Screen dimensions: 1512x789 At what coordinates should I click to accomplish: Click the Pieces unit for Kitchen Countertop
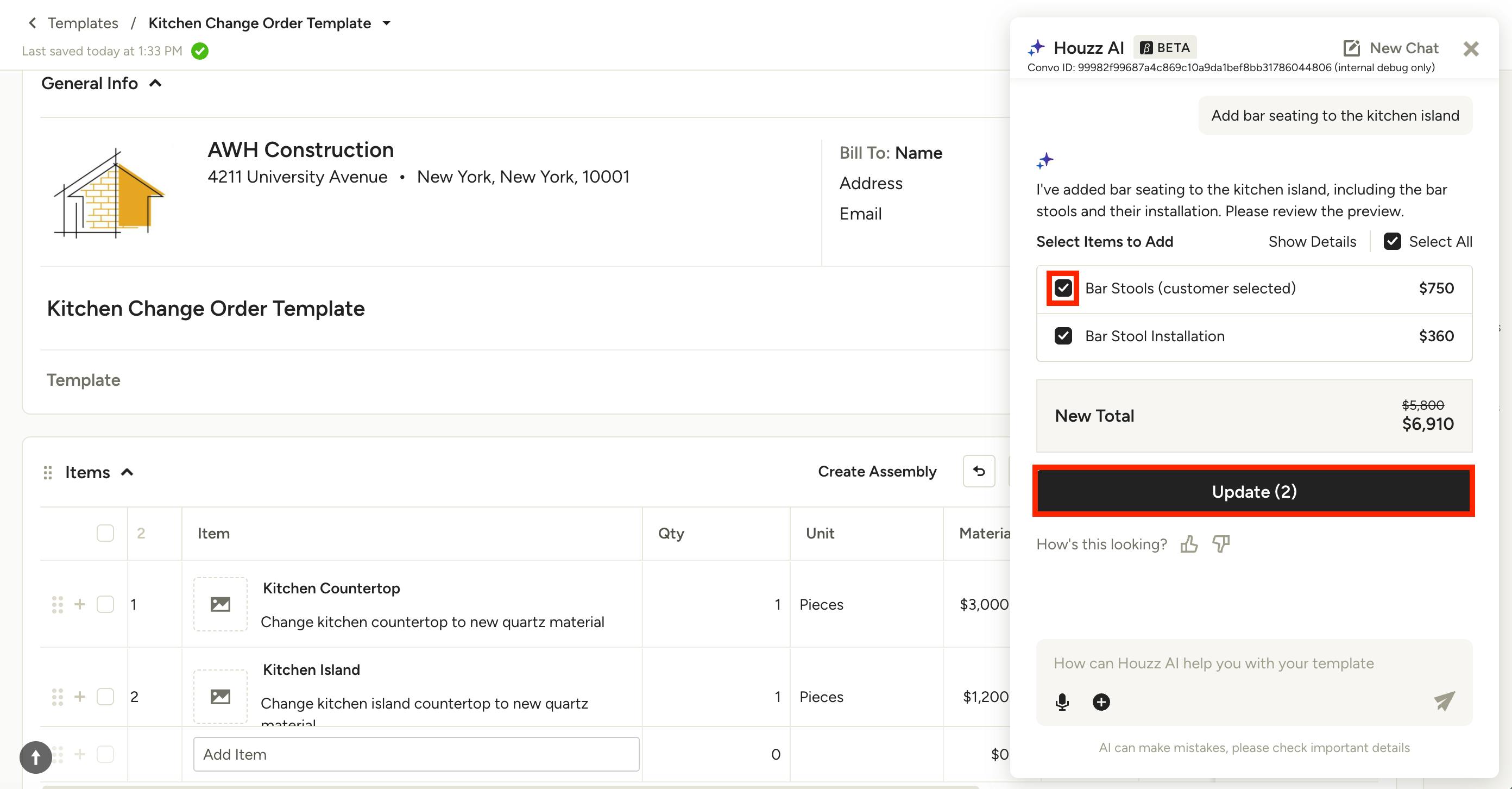(821, 604)
